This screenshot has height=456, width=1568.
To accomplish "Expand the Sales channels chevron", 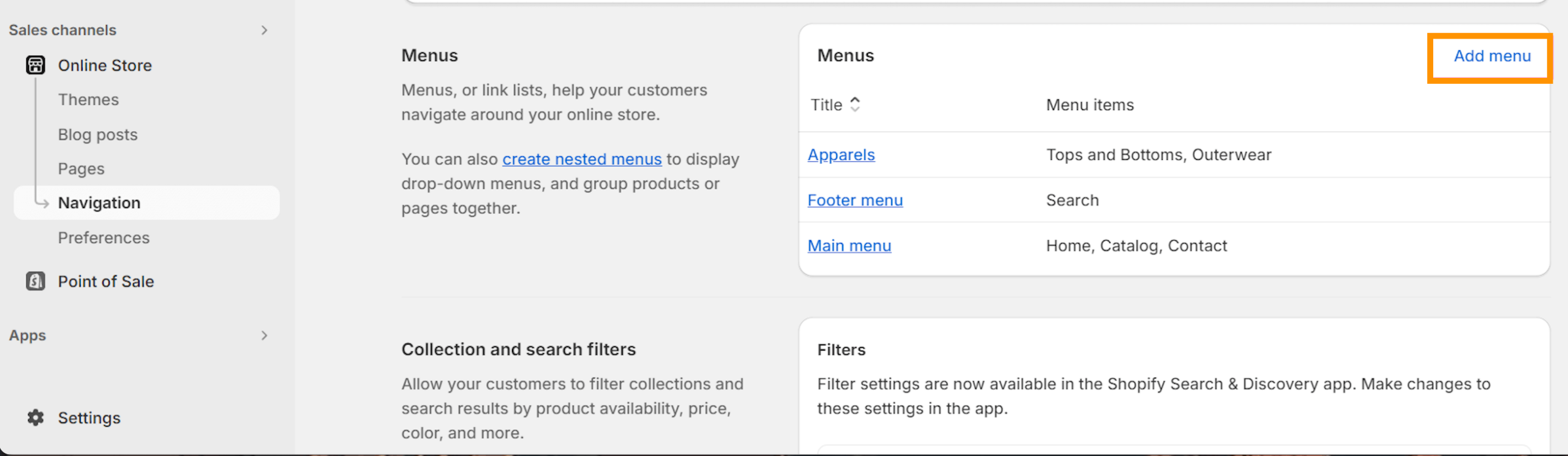I will 264,30.
